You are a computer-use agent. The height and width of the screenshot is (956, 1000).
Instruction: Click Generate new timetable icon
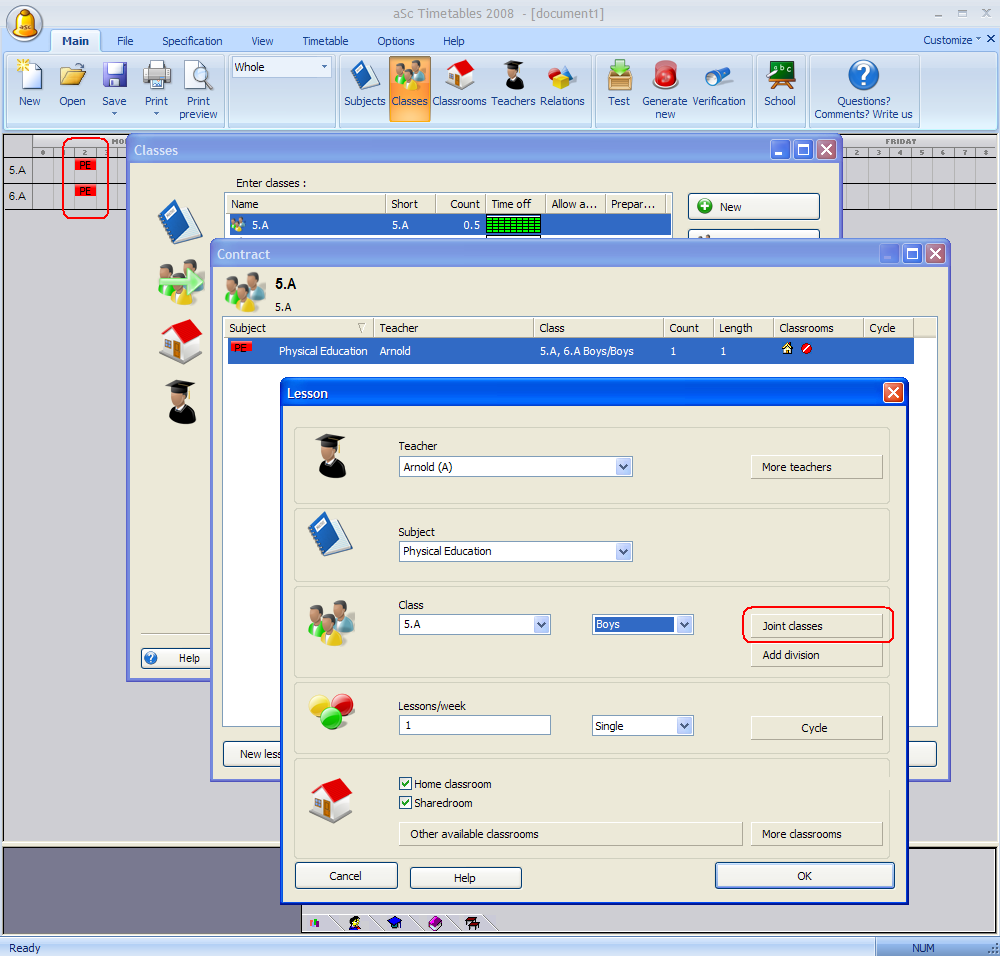pos(665,86)
